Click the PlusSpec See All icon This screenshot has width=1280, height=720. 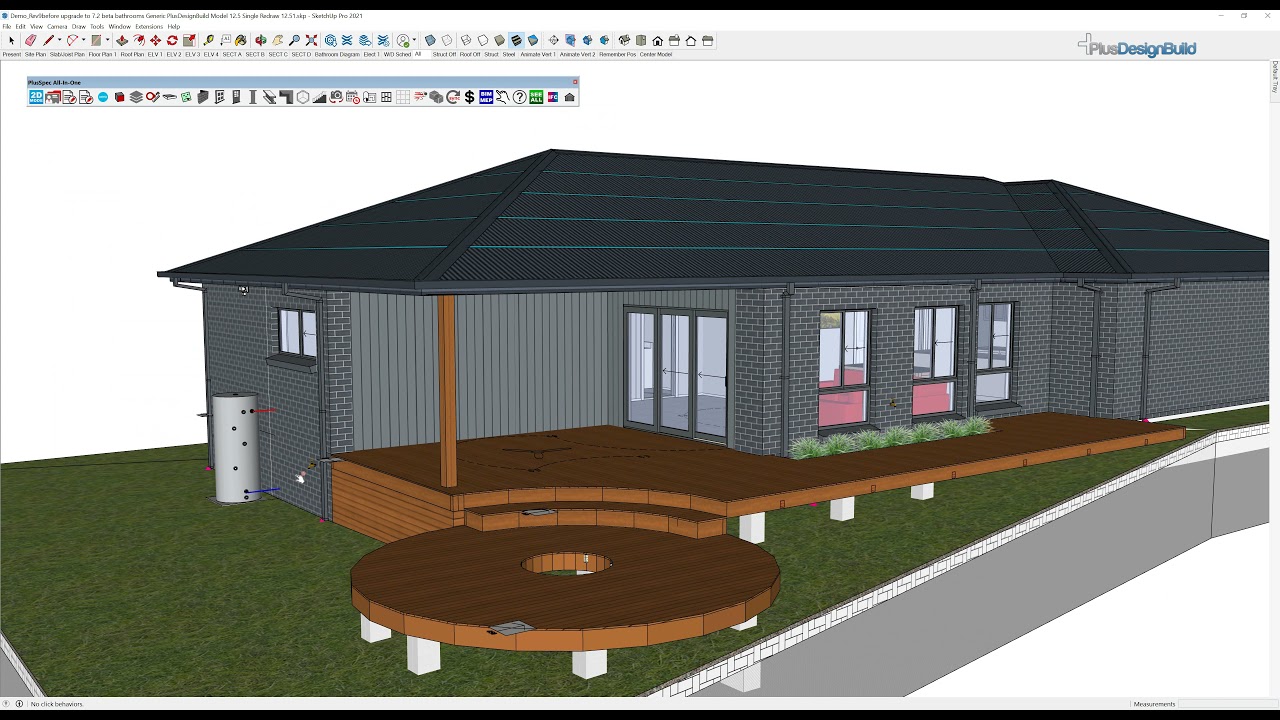click(536, 97)
